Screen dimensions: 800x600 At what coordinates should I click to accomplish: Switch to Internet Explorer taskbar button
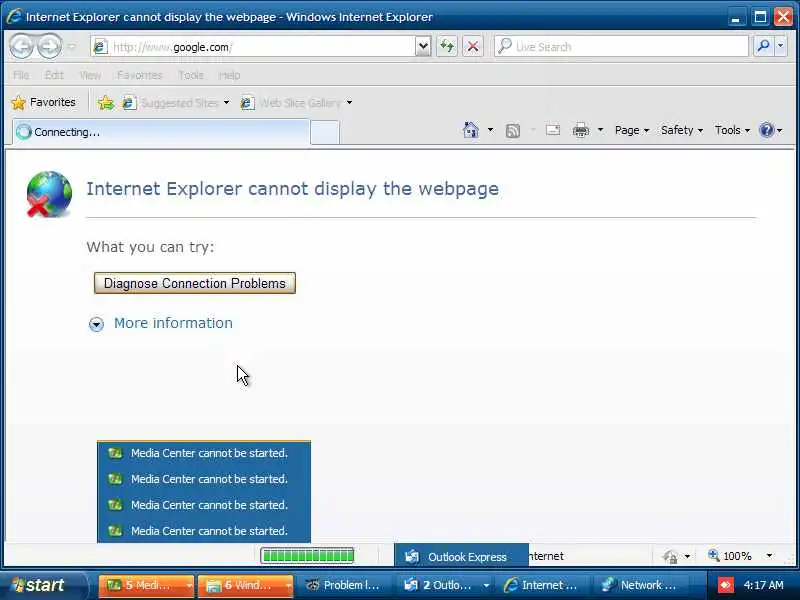coord(543,585)
